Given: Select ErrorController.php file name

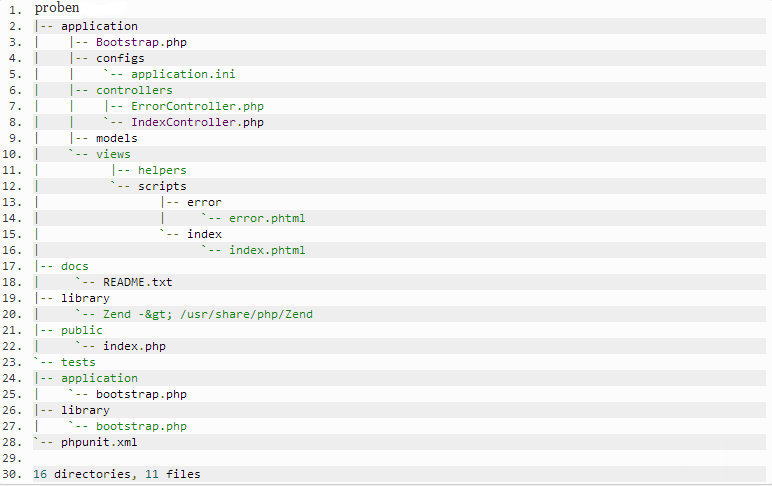Looking at the screenshot, I should (x=197, y=106).
